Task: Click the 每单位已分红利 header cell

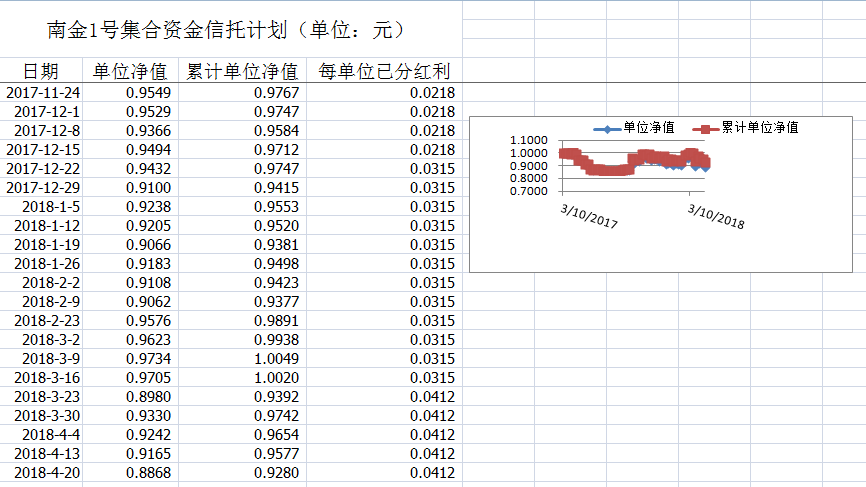Action: tap(383, 71)
